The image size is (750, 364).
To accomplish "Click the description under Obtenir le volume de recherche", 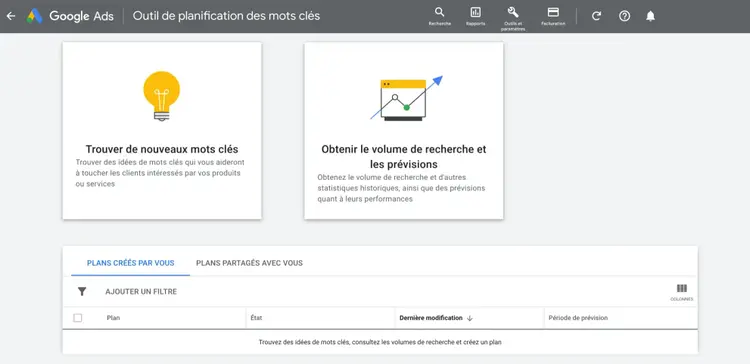I will click(401, 188).
